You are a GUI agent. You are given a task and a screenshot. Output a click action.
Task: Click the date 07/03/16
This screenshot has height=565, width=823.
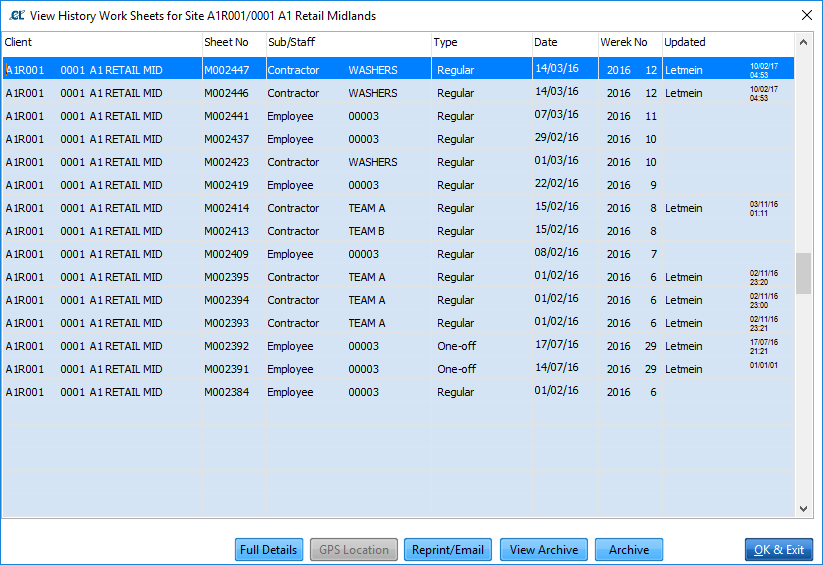click(x=556, y=114)
